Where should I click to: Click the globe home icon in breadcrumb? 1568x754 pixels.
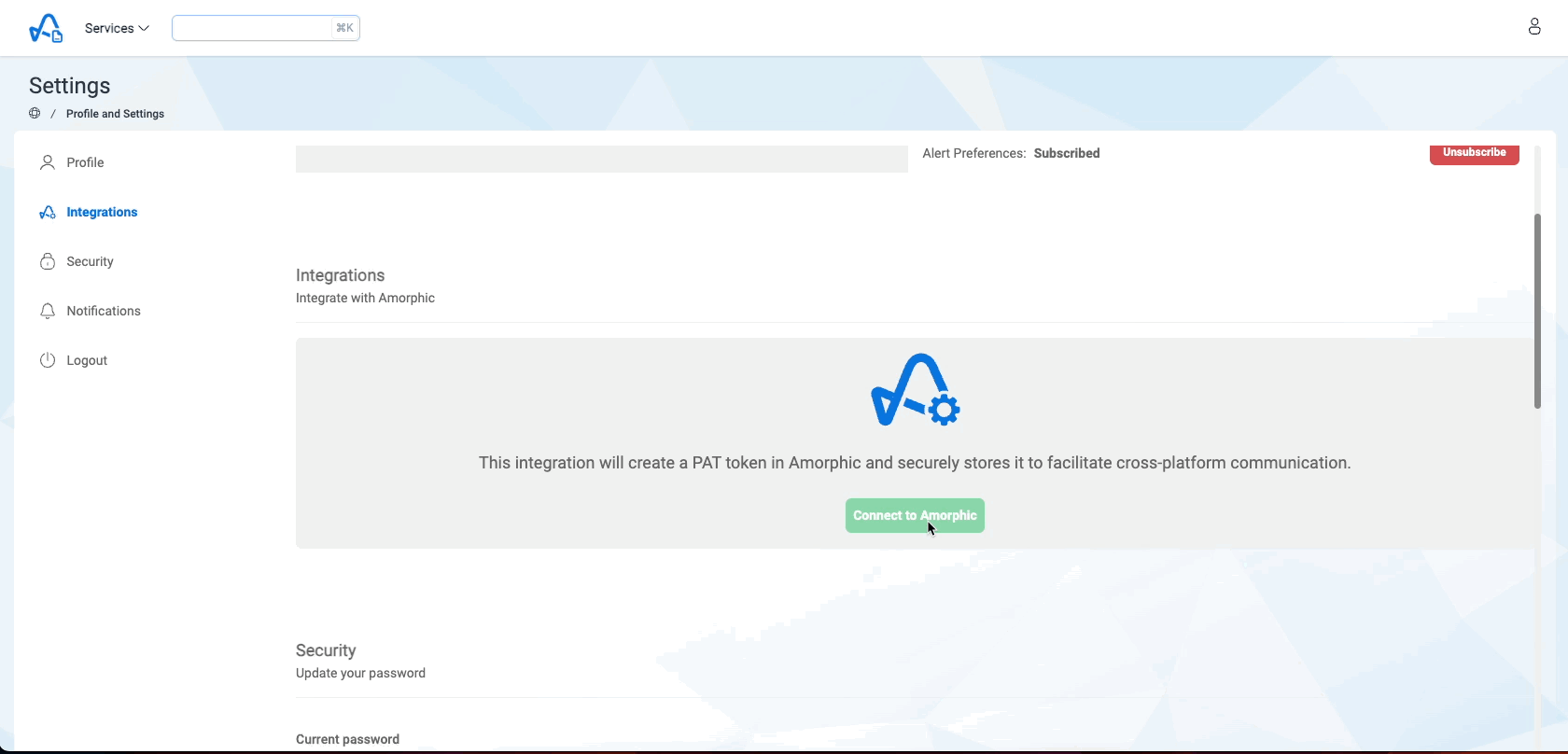click(x=35, y=114)
